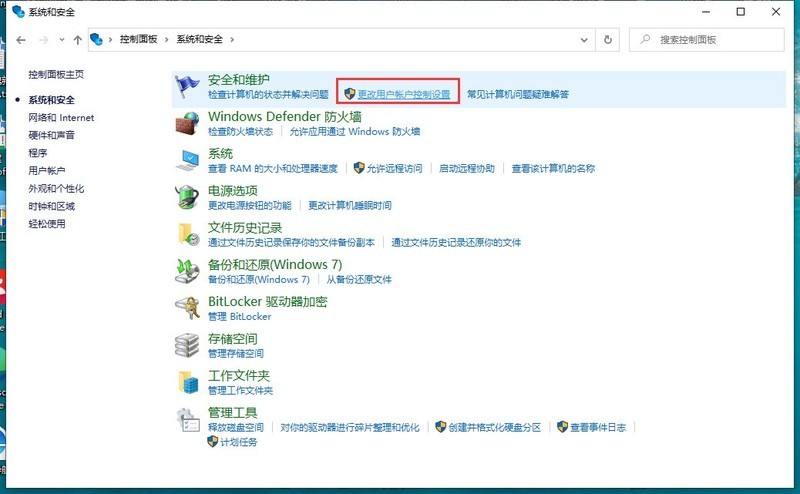Click the shield icon beside 查看事件日志
The image size is (800, 494).
(x=562, y=427)
